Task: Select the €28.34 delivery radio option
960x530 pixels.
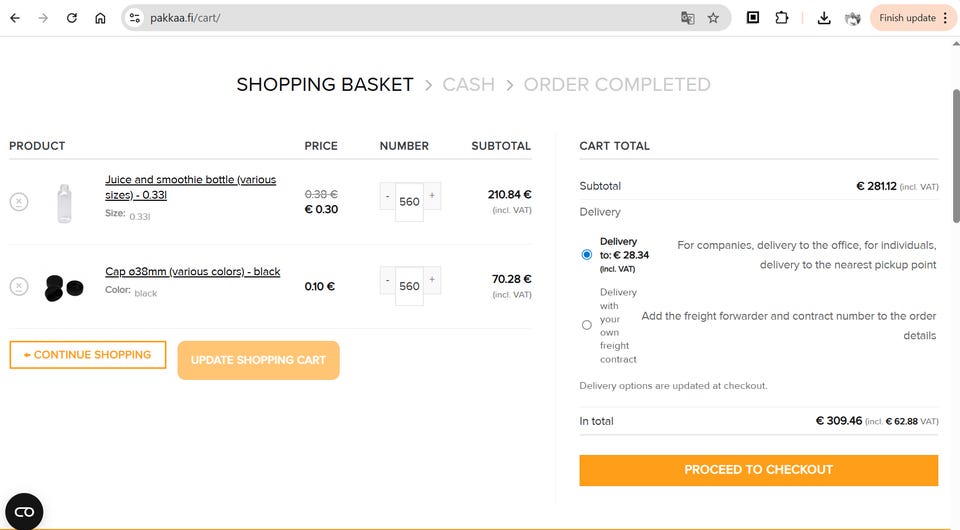Action: point(587,255)
